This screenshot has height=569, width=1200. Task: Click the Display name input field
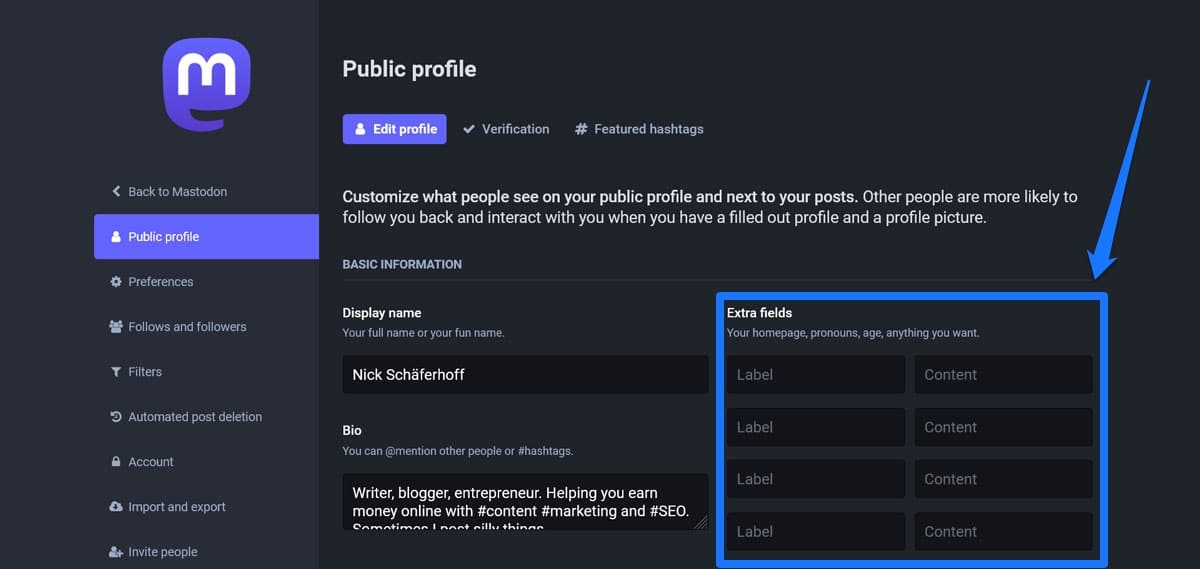coord(525,375)
